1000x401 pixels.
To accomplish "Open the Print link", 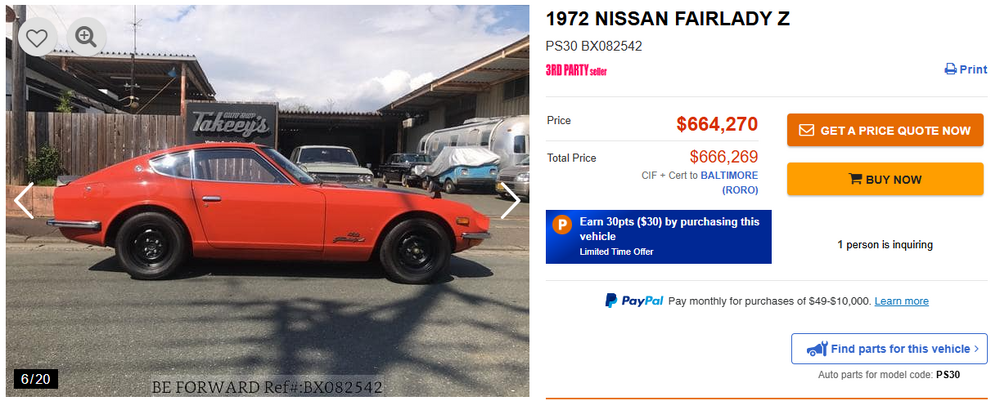I will coord(966,69).
